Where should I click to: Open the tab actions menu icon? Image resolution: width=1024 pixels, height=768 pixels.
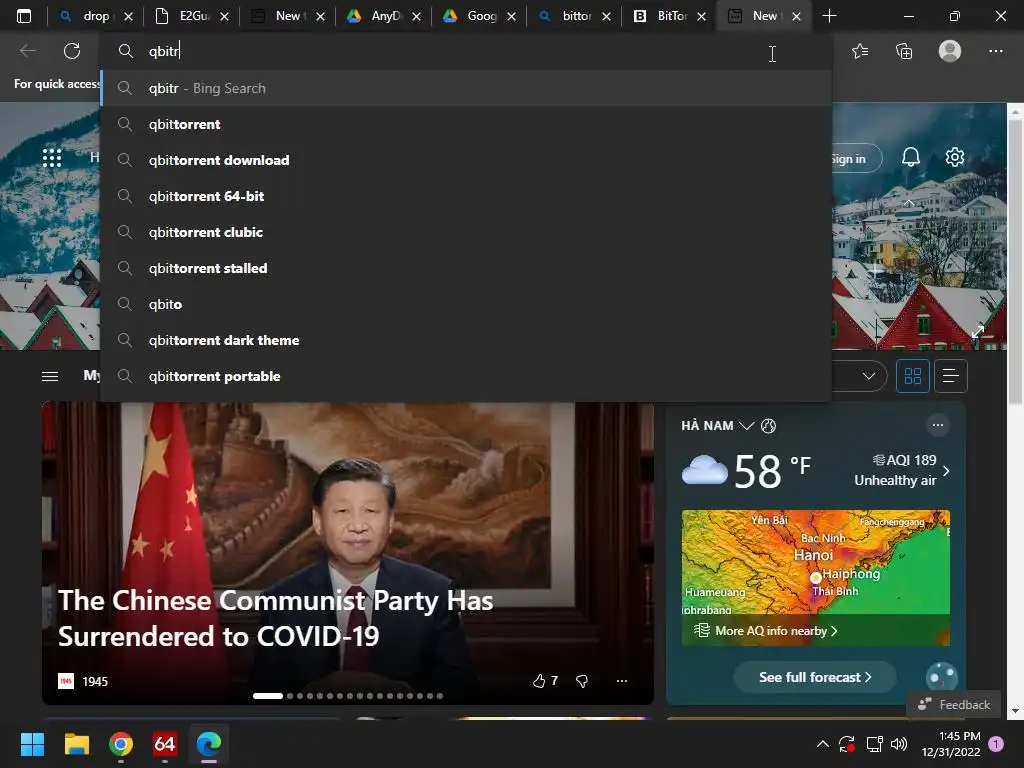(x=24, y=16)
